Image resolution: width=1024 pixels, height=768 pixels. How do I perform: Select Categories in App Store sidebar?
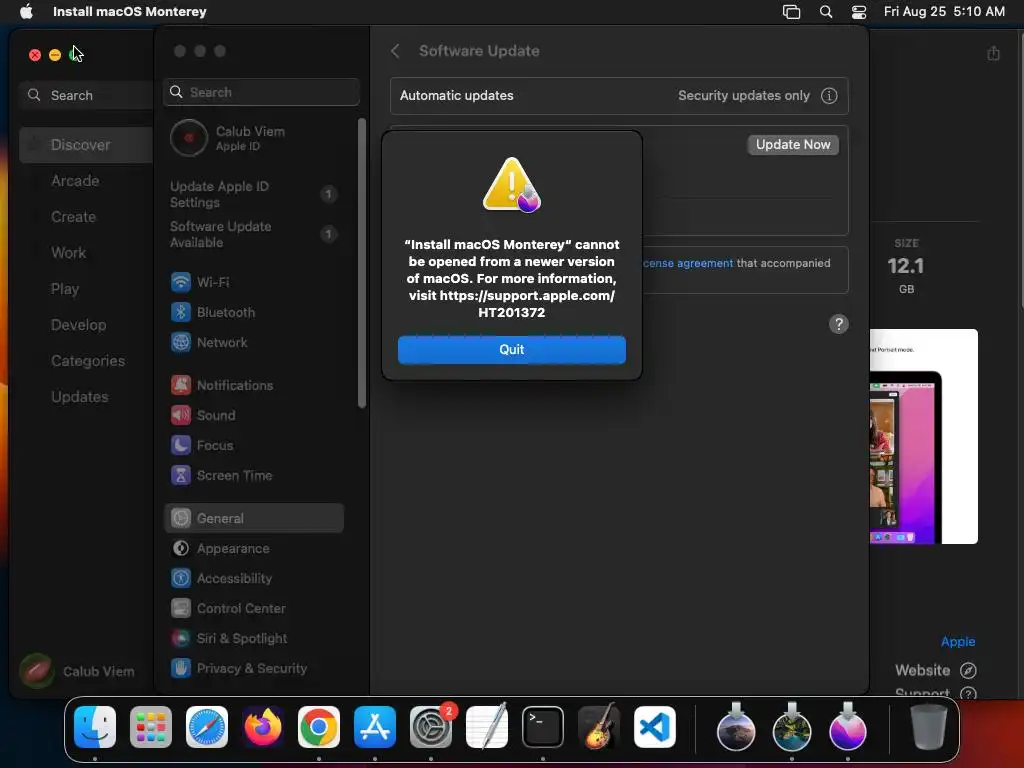pyautogui.click(x=86, y=360)
